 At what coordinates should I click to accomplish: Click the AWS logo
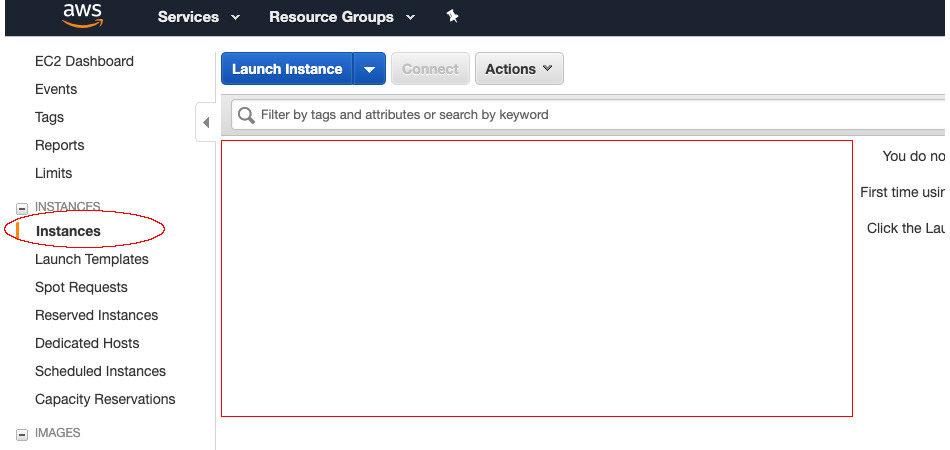82,14
